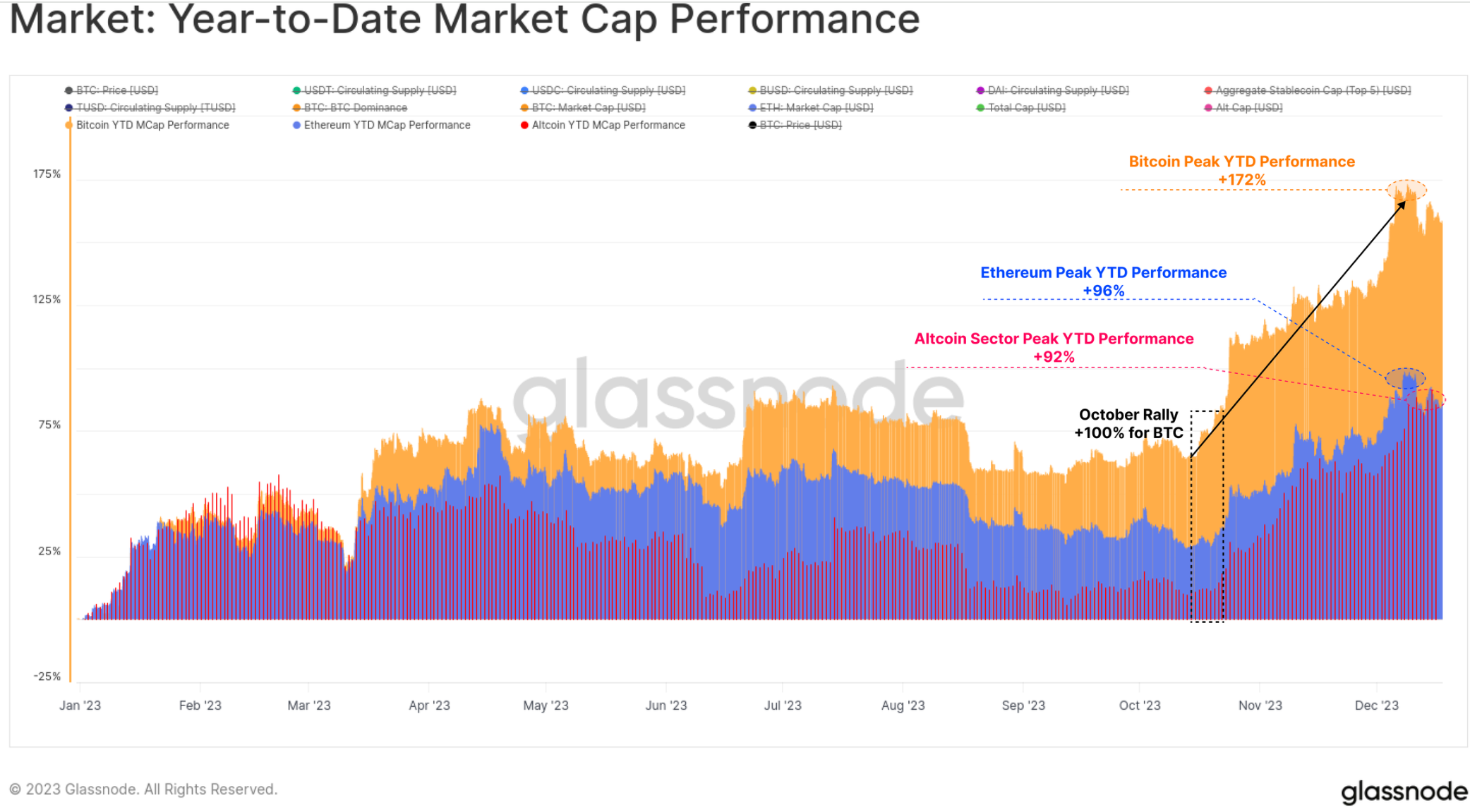Click the purple dot beside DAI: Circulating Supply
This screenshot has height=812, width=1470.
pos(980,90)
